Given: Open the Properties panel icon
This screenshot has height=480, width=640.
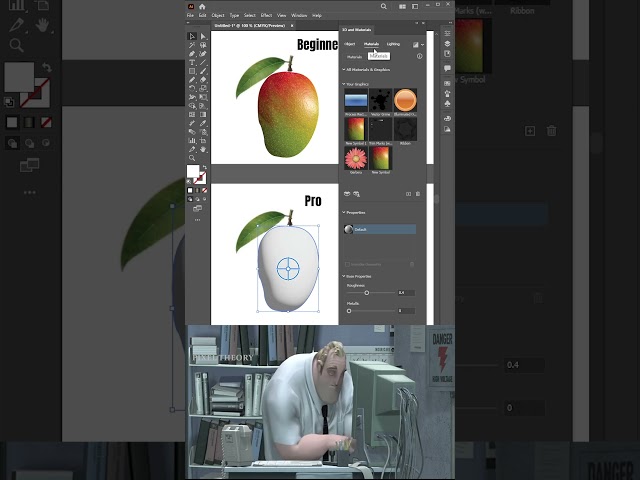Looking at the screenshot, I should coord(447,33).
